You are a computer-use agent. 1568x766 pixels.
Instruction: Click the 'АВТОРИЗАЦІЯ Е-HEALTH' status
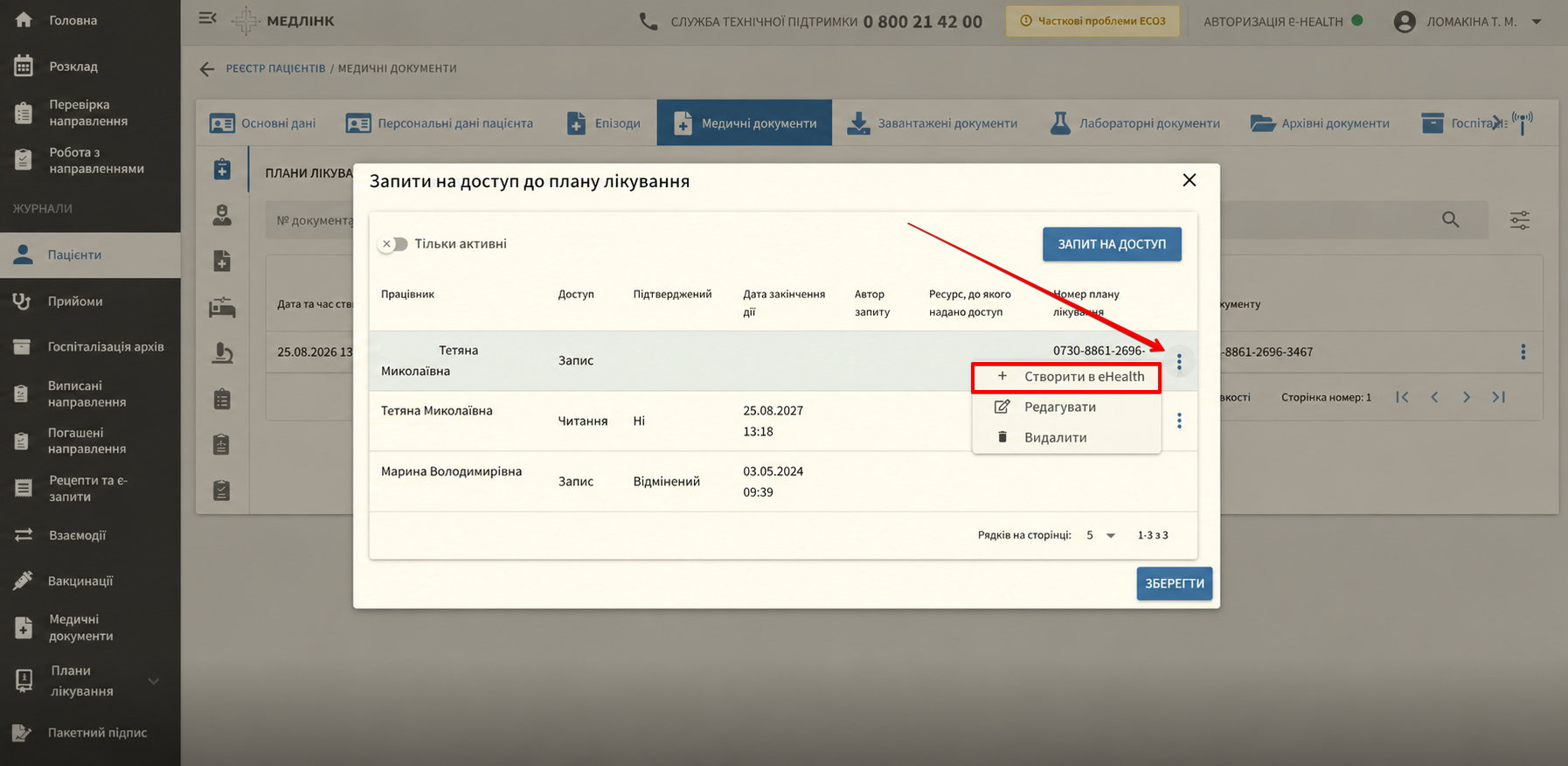pos(1282,21)
